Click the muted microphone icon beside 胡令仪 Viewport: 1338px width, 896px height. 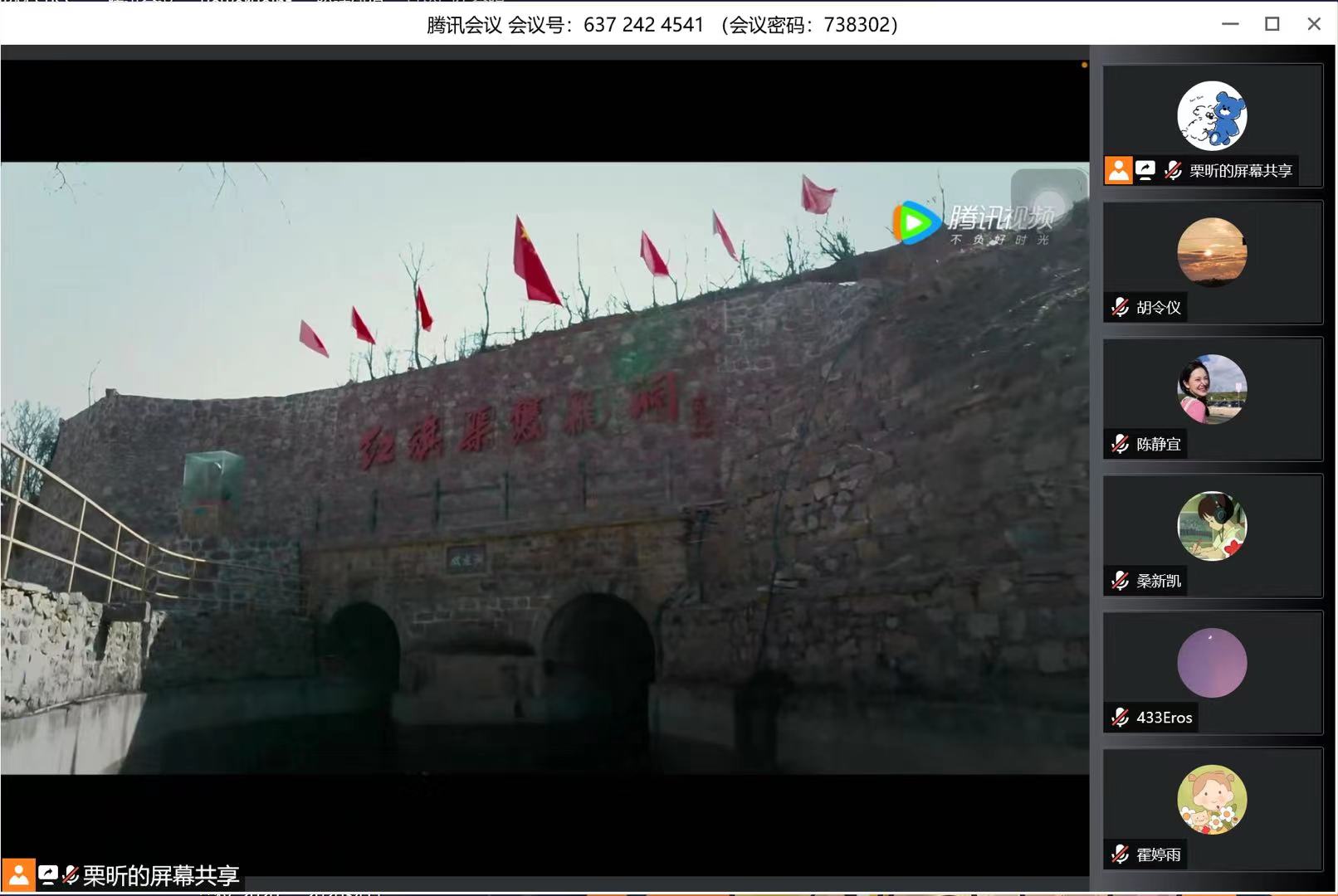click(1120, 308)
